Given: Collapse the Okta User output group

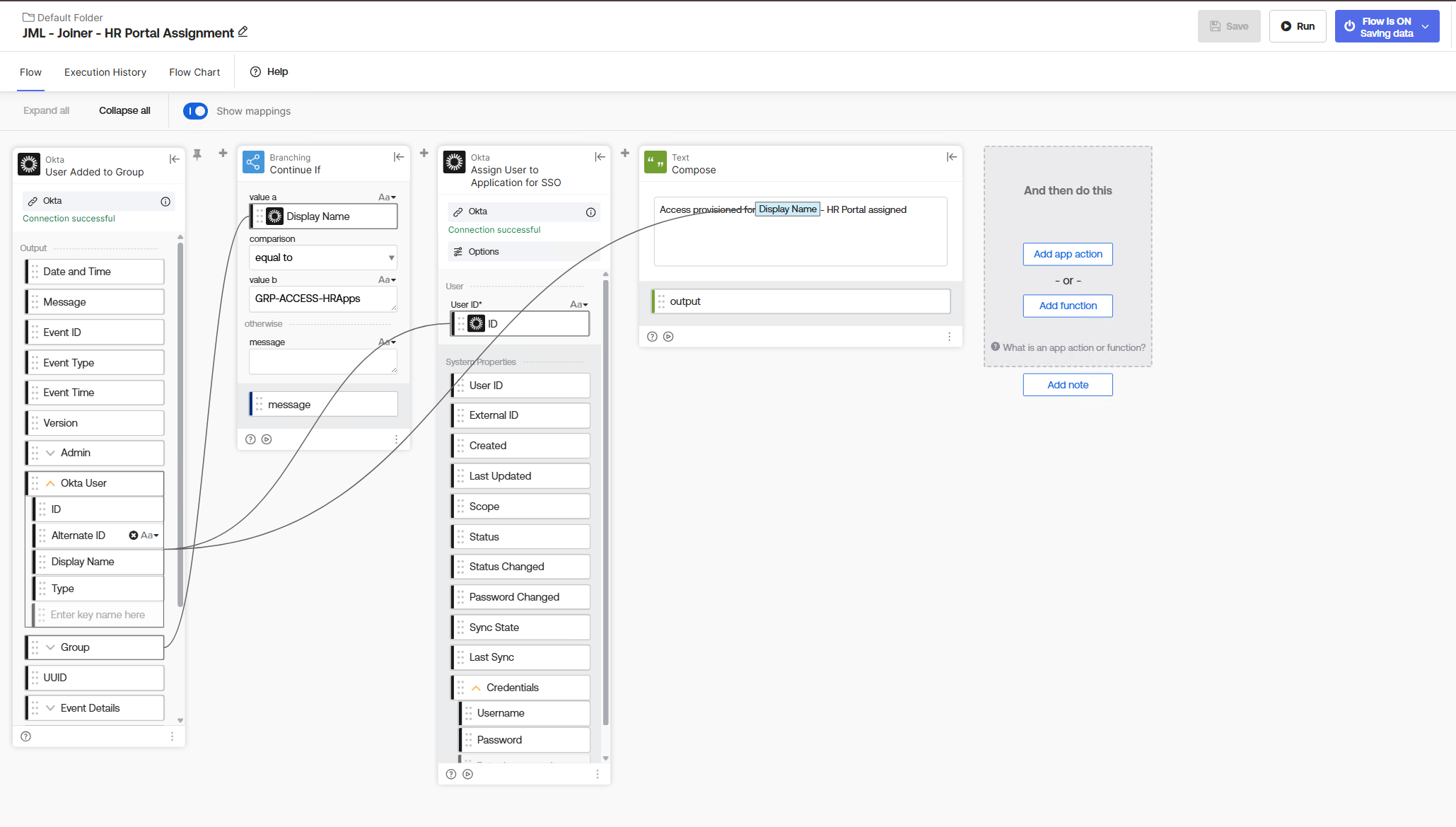Looking at the screenshot, I should [x=50, y=483].
